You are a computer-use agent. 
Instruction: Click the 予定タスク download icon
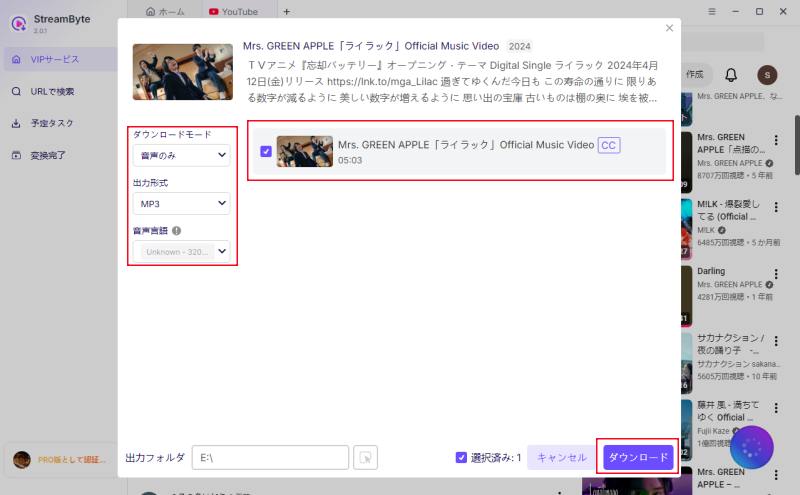[x=16, y=123]
